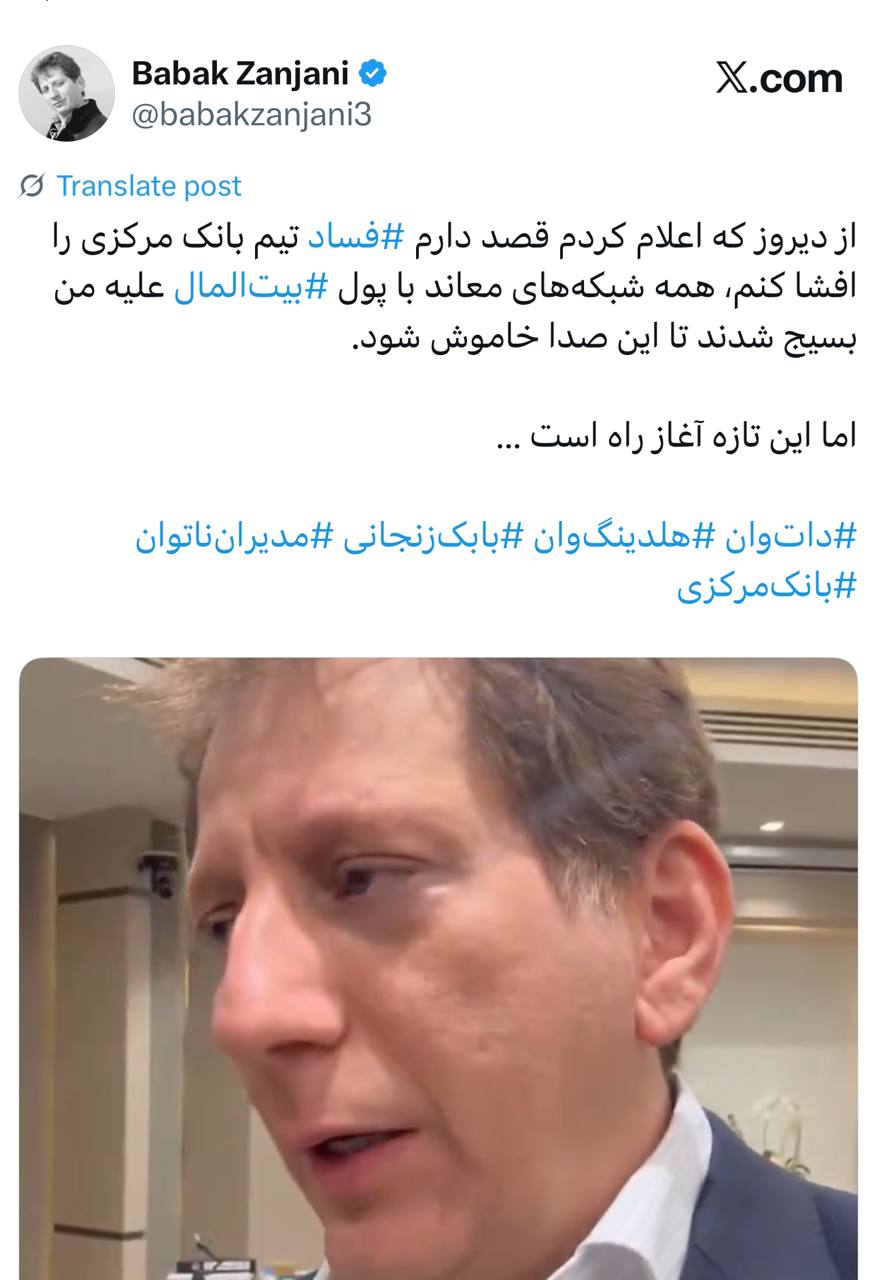Click the Translate post link
Screen dimensions: 877x1280
(x=149, y=186)
